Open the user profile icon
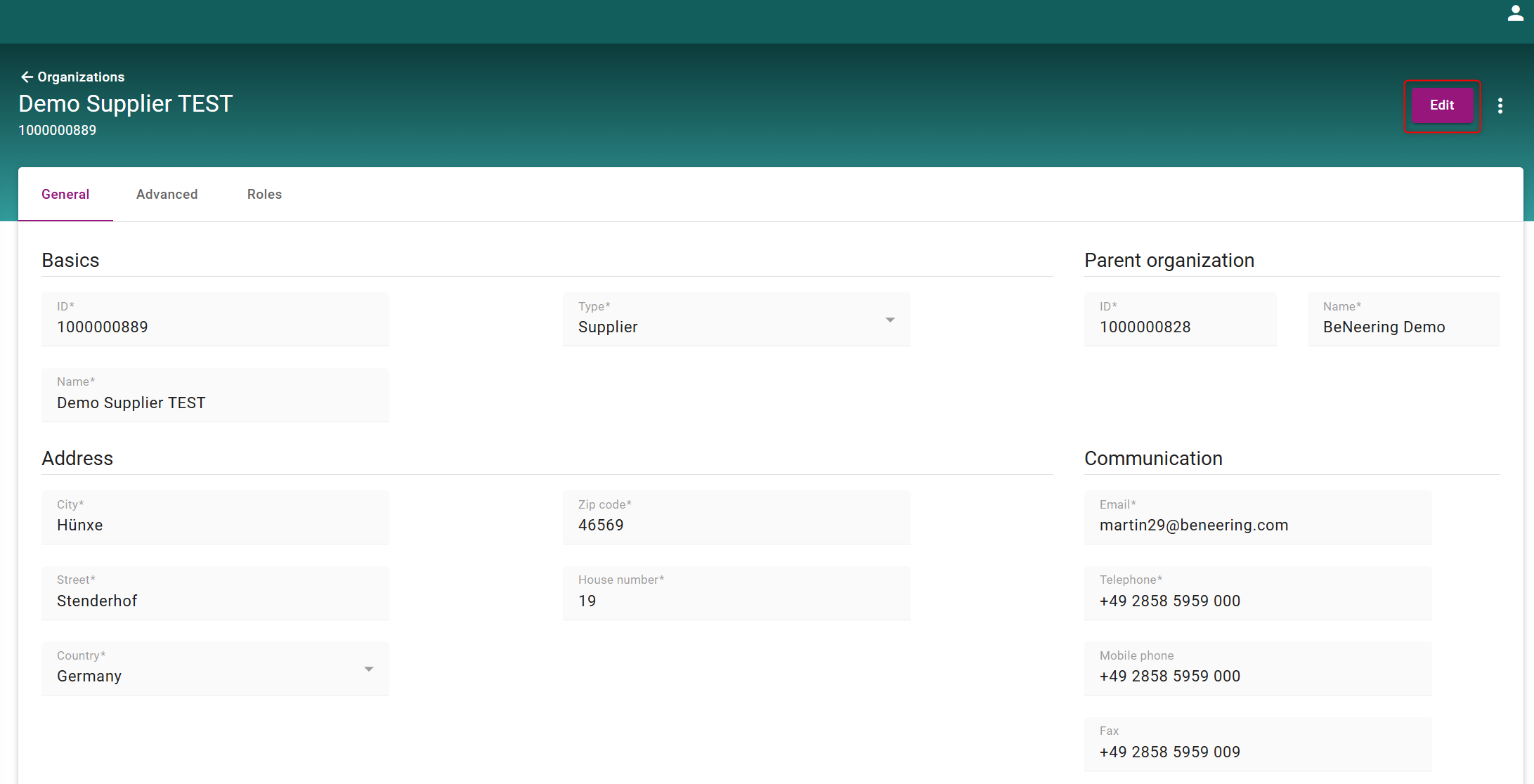This screenshot has width=1534, height=784. coord(1515,13)
